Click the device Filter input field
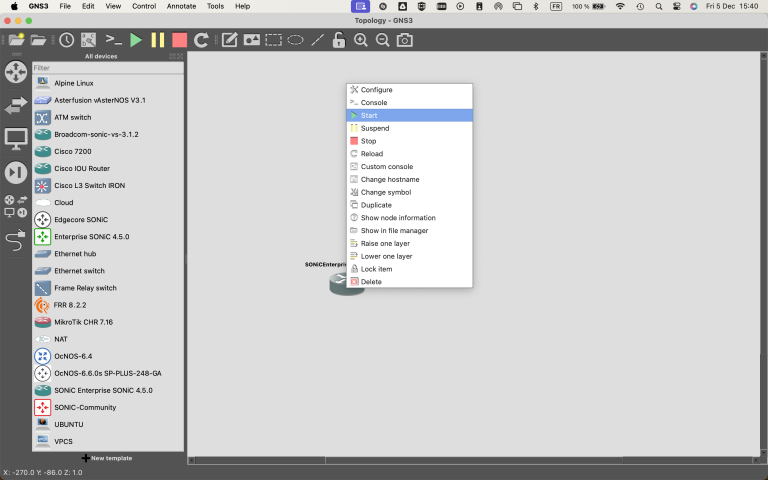 [107, 68]
